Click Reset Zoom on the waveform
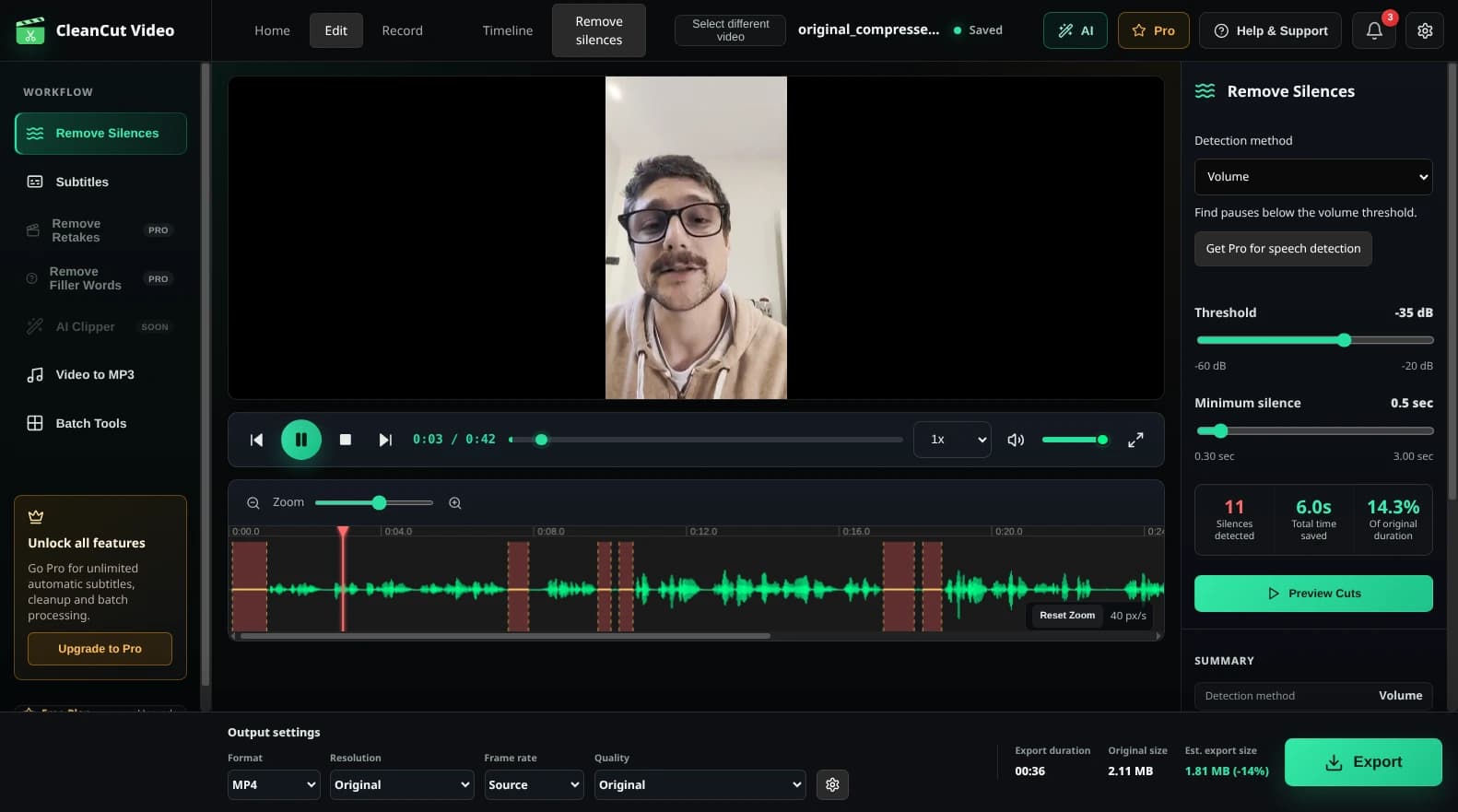The image size is (1458, 812). (x=1067, y=616)
